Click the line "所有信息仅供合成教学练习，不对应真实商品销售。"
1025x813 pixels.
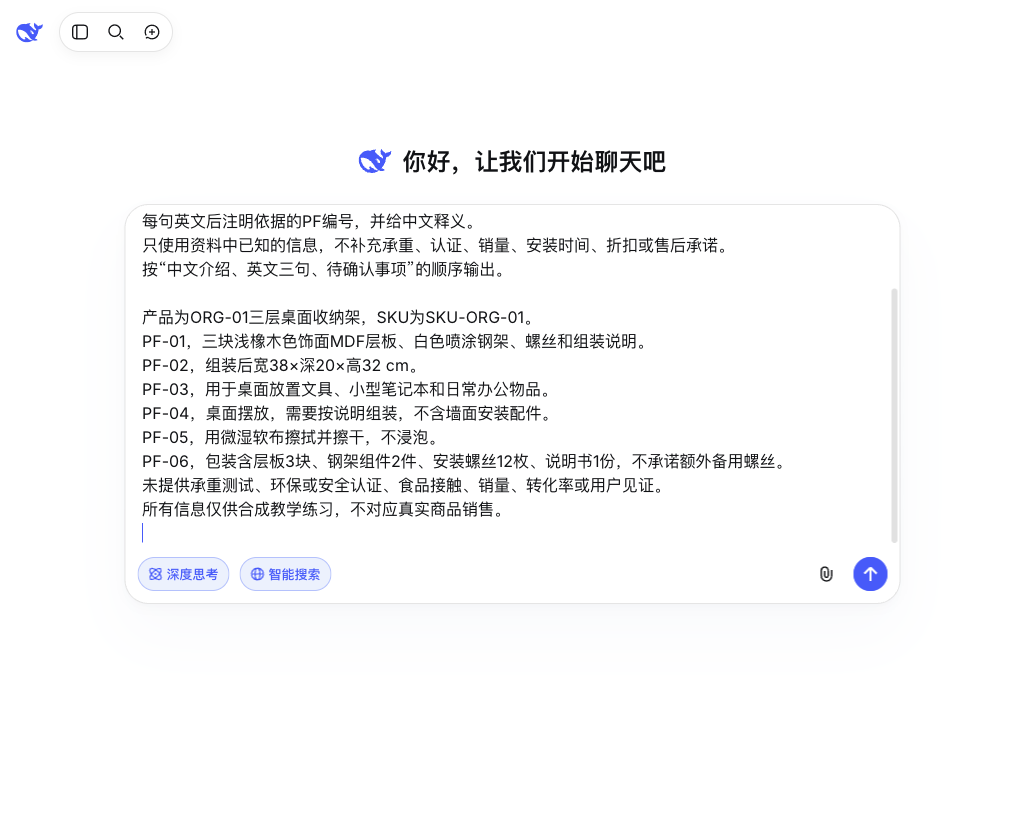pos(325,509)
